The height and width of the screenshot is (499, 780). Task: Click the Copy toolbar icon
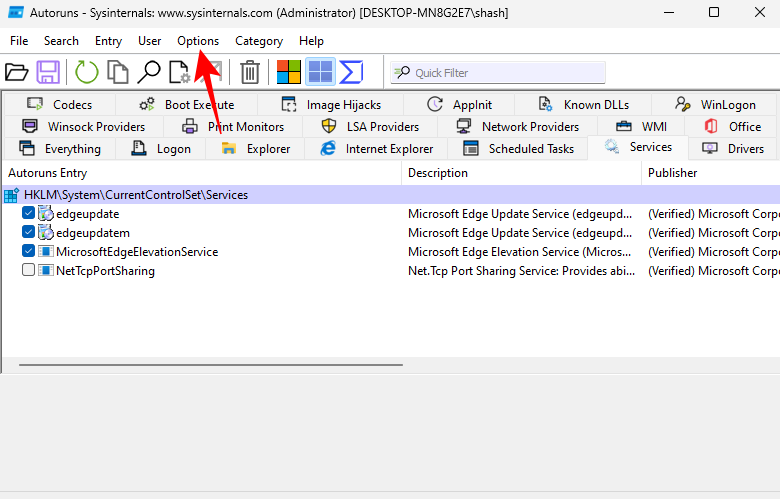point(118,72)
